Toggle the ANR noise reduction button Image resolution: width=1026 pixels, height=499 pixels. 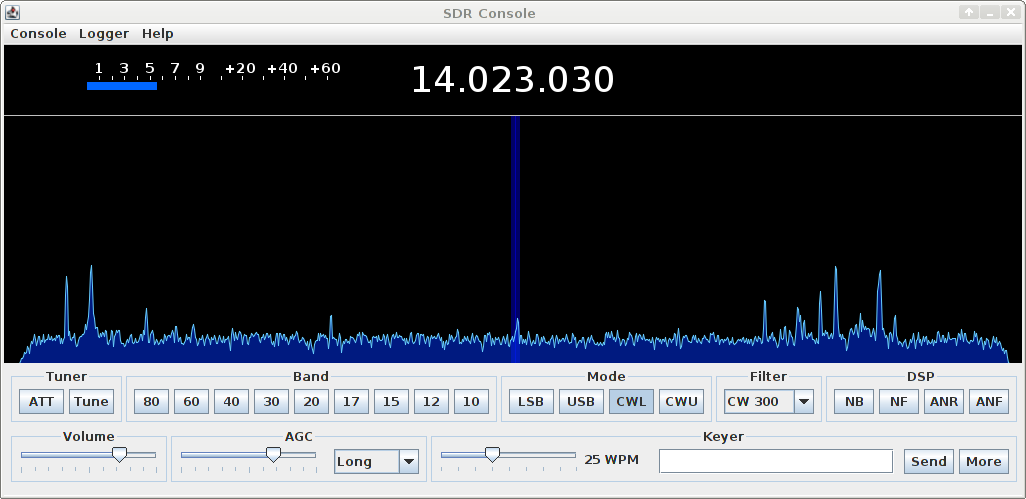(x=944, y=402)
